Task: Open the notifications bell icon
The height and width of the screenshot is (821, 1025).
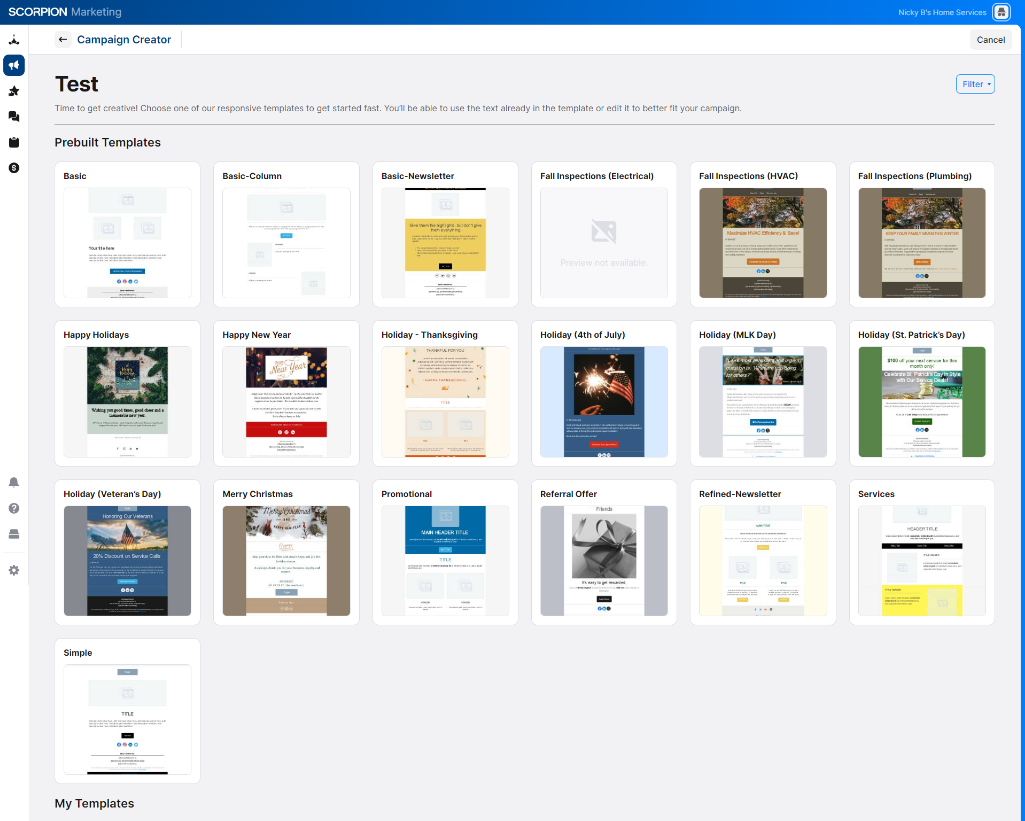Action: click(x=14, y=482)
